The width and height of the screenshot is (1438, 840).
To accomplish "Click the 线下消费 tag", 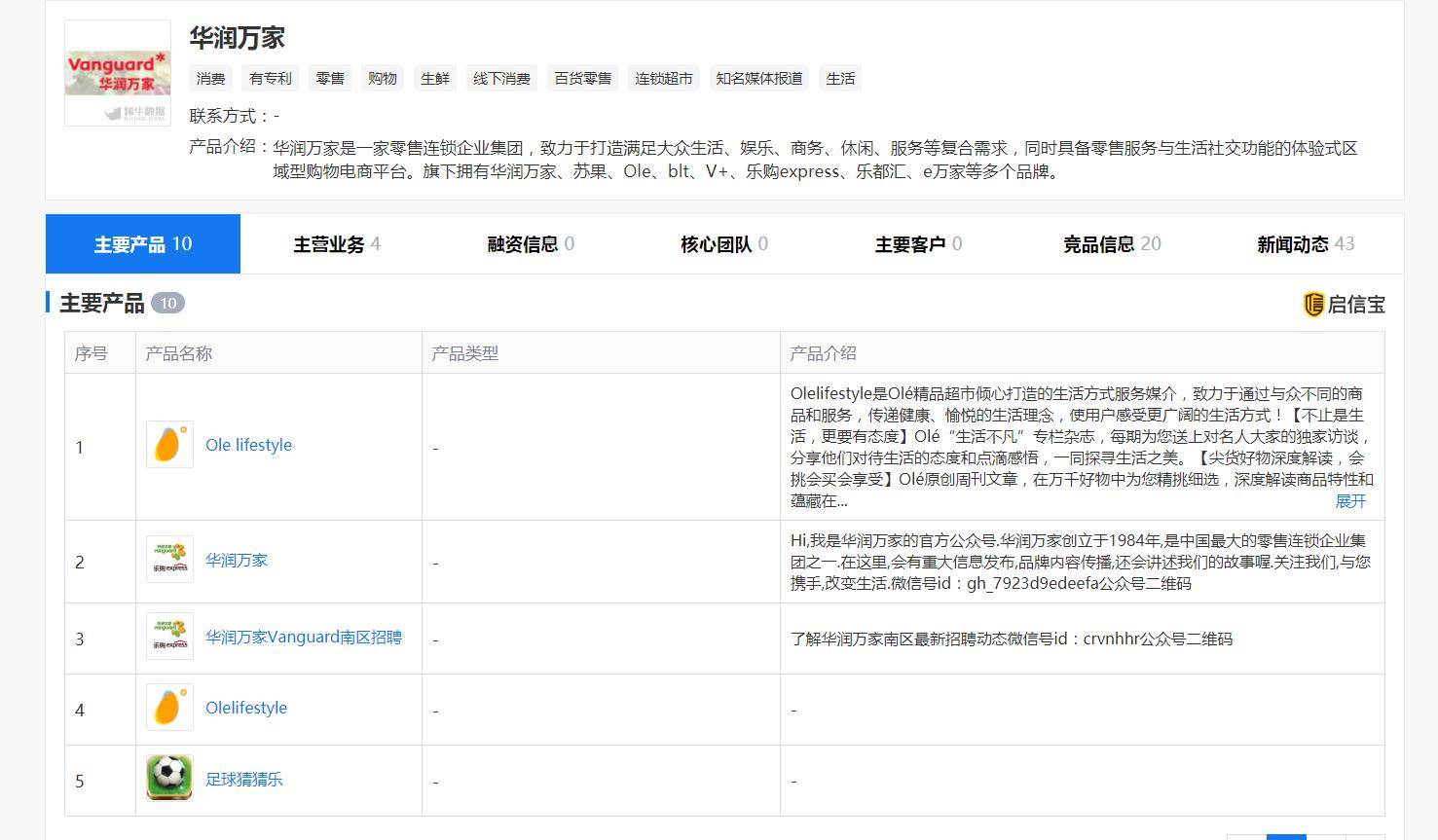I will (501, 79).
